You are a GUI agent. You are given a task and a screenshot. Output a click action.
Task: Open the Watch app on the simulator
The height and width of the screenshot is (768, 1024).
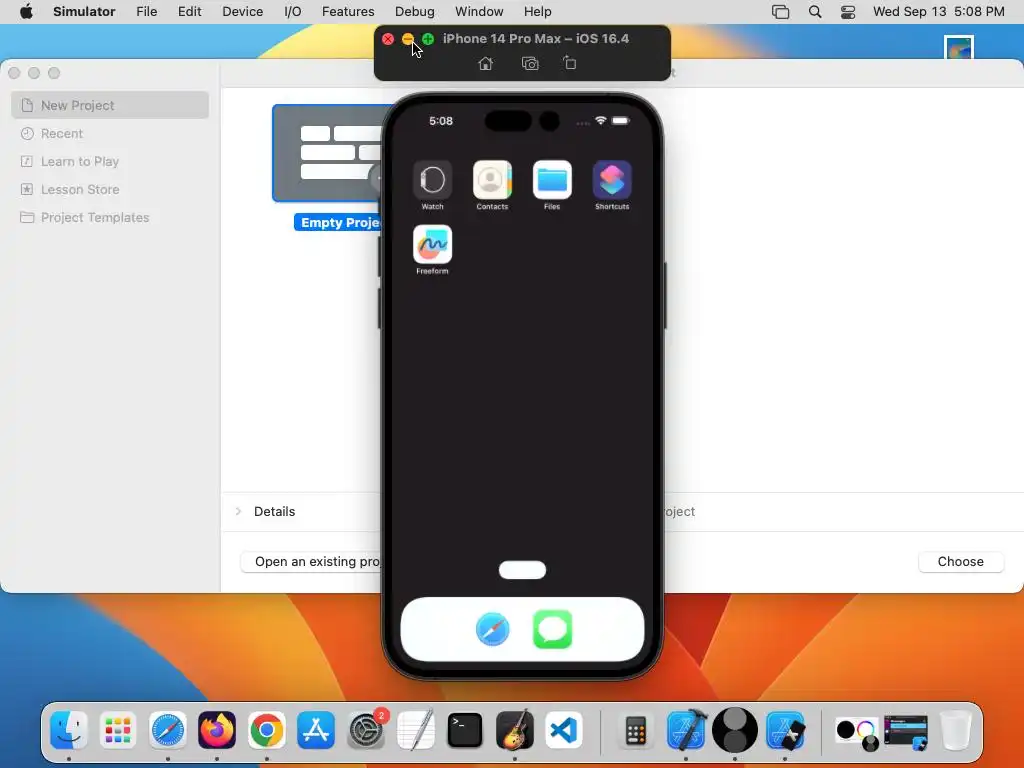[x=432, y=180]
